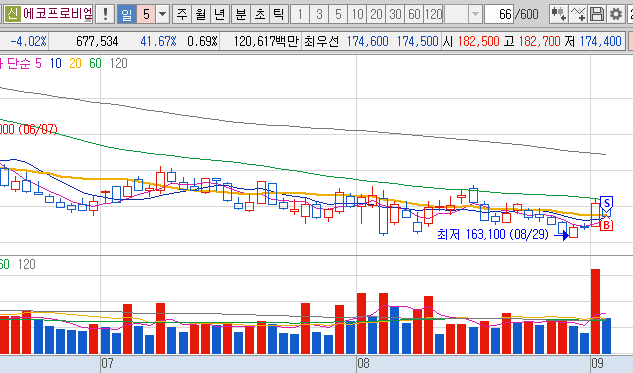Click the floppy disk save icon

(x=597, y=15)
